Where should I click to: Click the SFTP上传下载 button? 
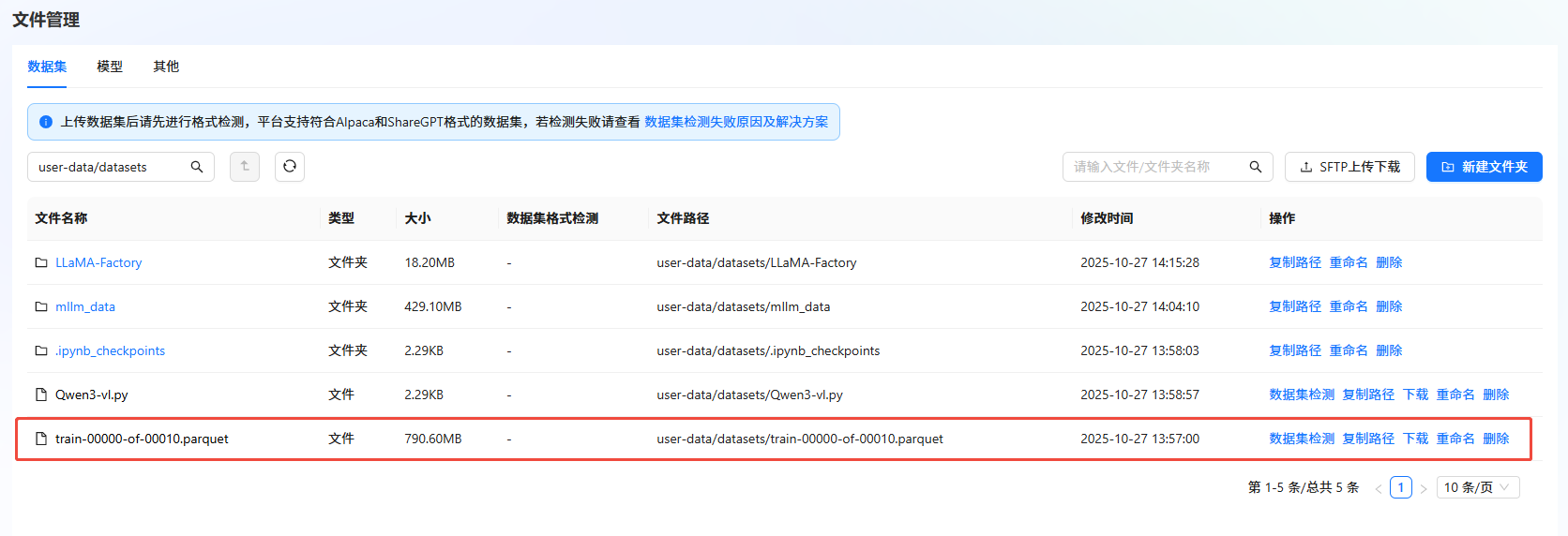(1349, 167)
